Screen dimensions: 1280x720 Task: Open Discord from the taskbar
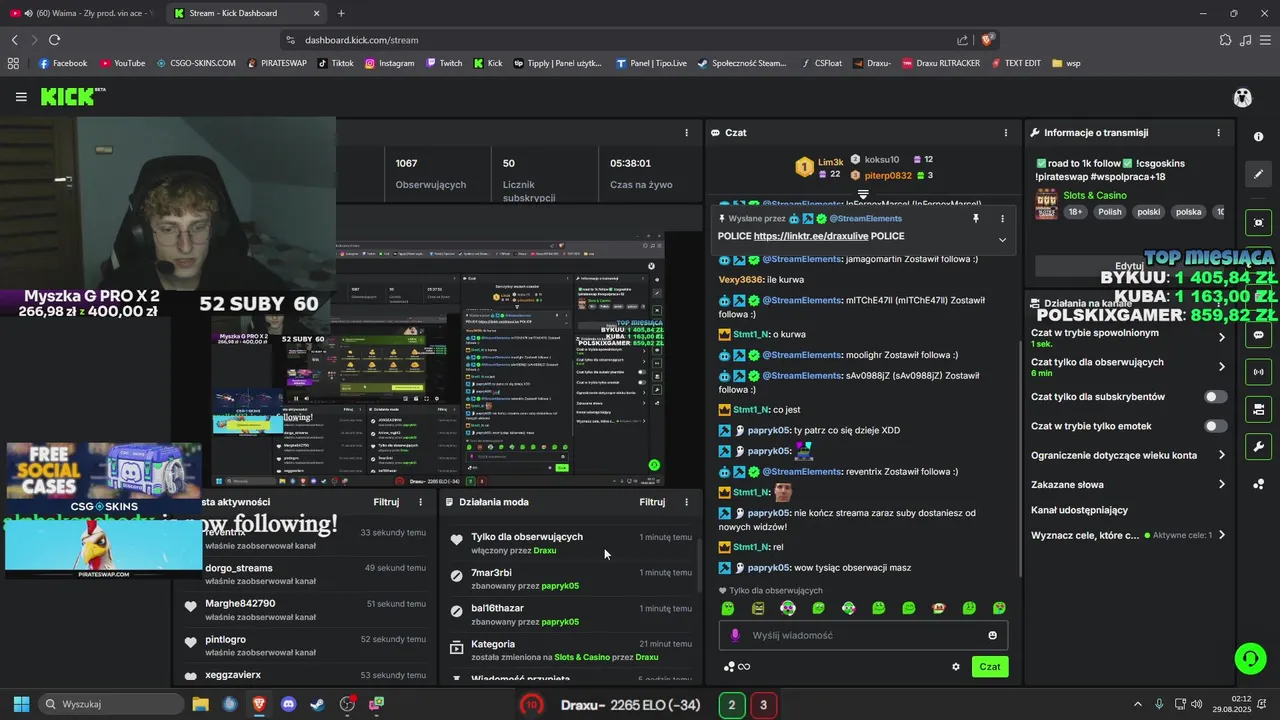coord(289,705)
